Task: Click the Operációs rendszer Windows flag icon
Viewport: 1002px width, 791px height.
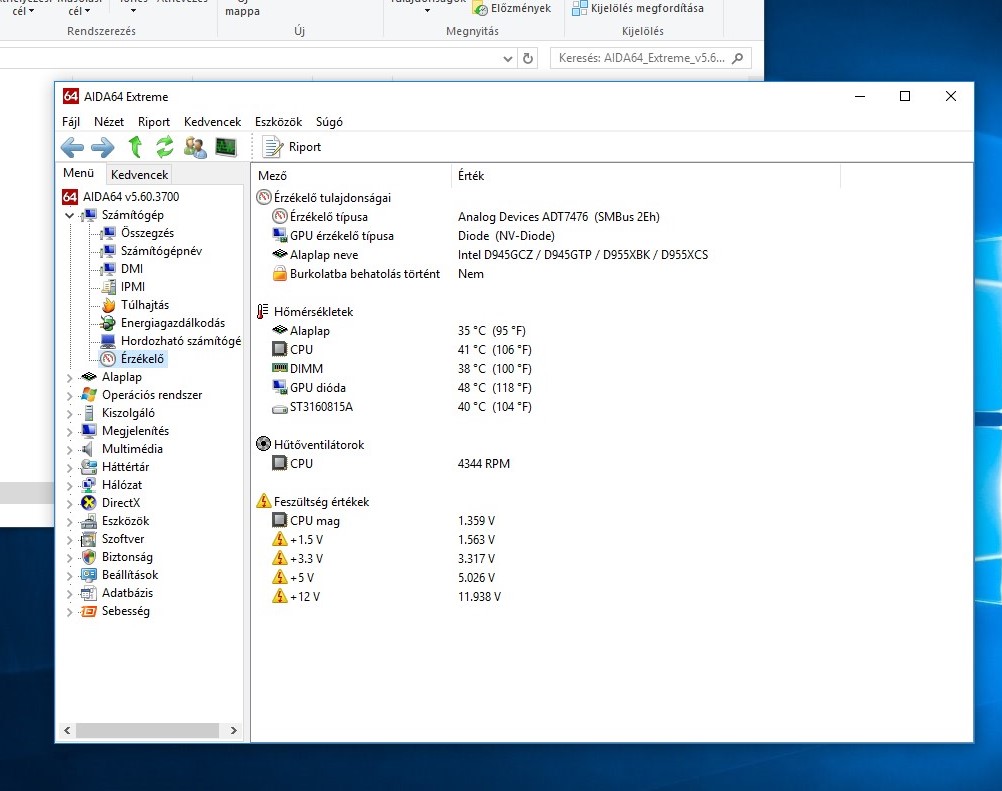Action: tap(89, 394)
